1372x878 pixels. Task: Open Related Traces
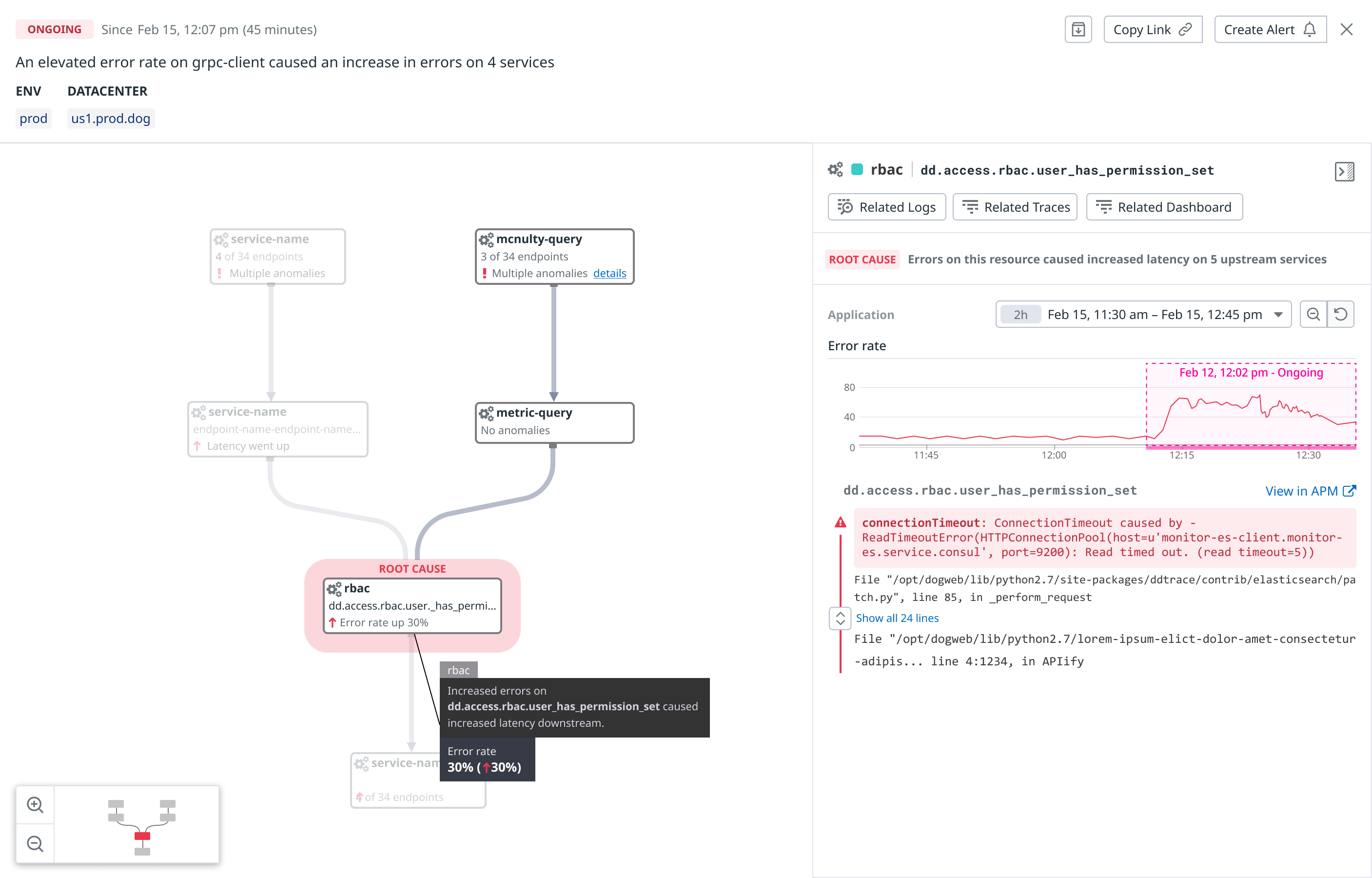[1015, 207]
